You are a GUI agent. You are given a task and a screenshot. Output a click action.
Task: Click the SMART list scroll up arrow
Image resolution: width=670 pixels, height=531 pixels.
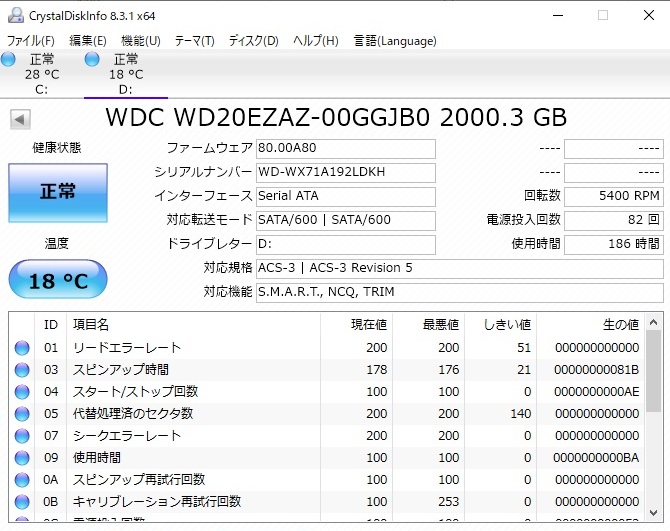(653, 323)
